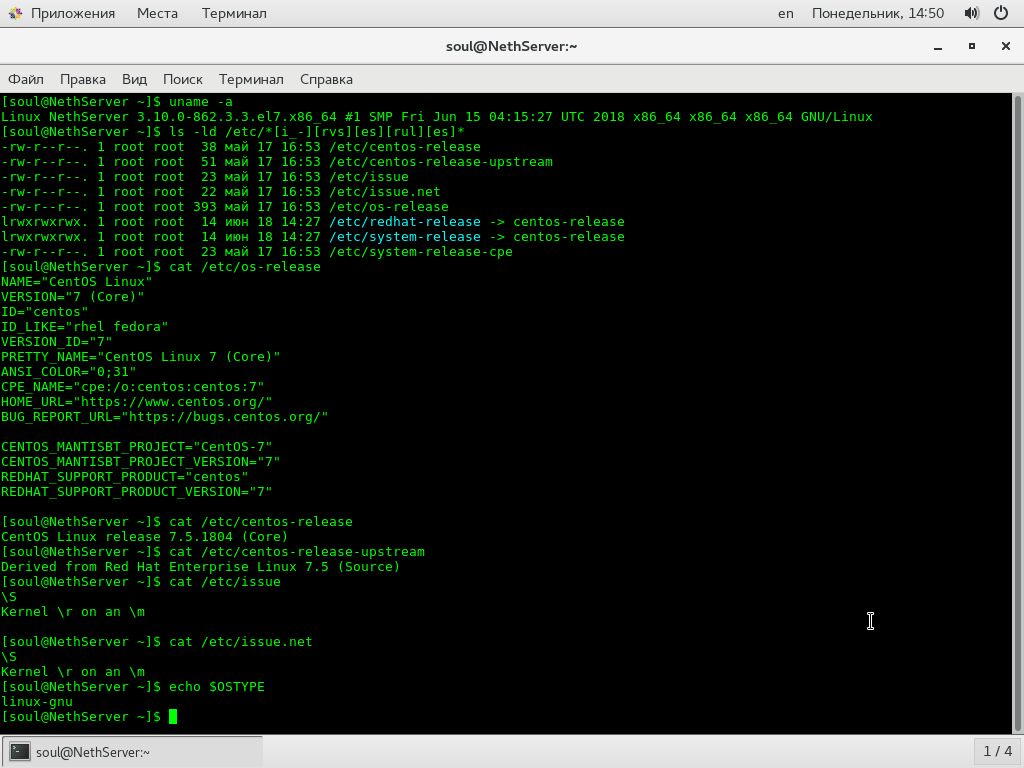1024x768 pixels.
Task: Click Derived from Red Hat Enterprise Linux line
Action: point(200,568)
